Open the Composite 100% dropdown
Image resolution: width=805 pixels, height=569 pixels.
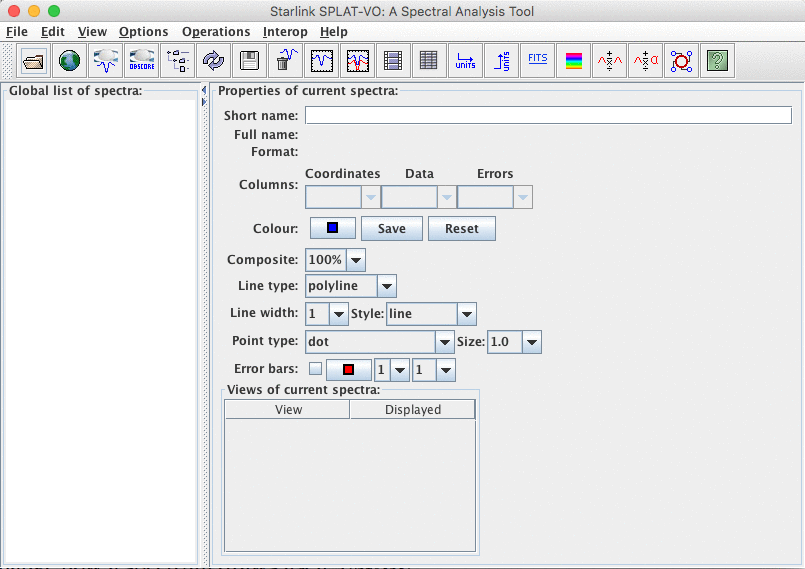[356, 260]
